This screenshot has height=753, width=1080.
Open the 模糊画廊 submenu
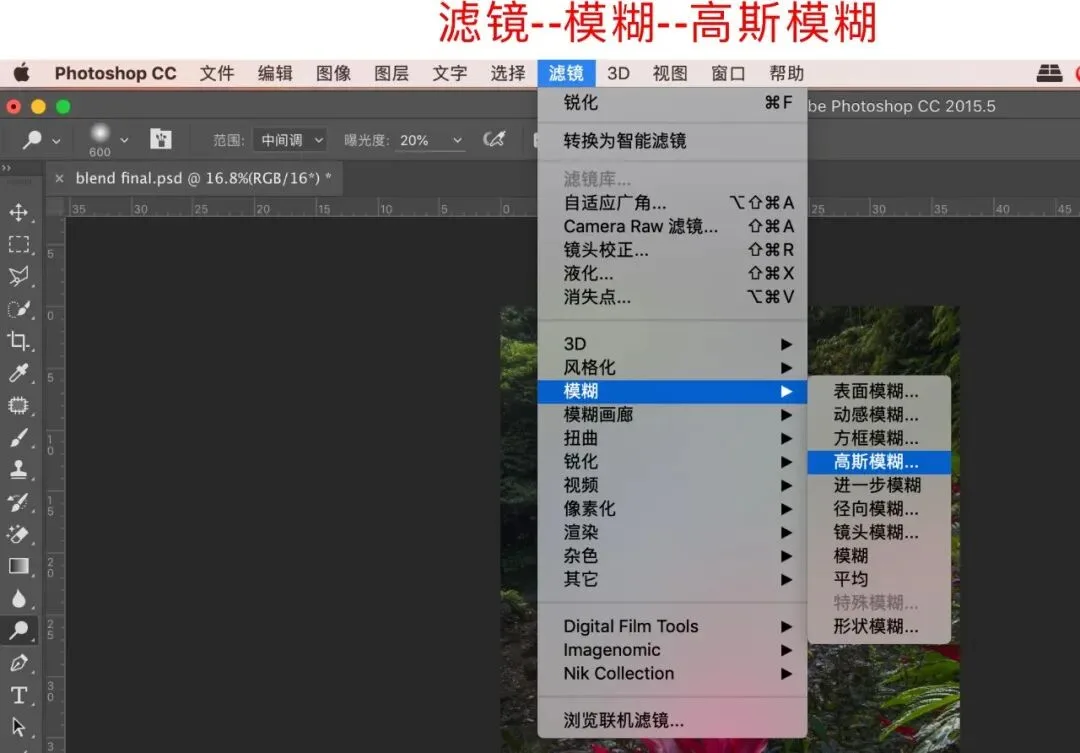(x=672, y=415)
